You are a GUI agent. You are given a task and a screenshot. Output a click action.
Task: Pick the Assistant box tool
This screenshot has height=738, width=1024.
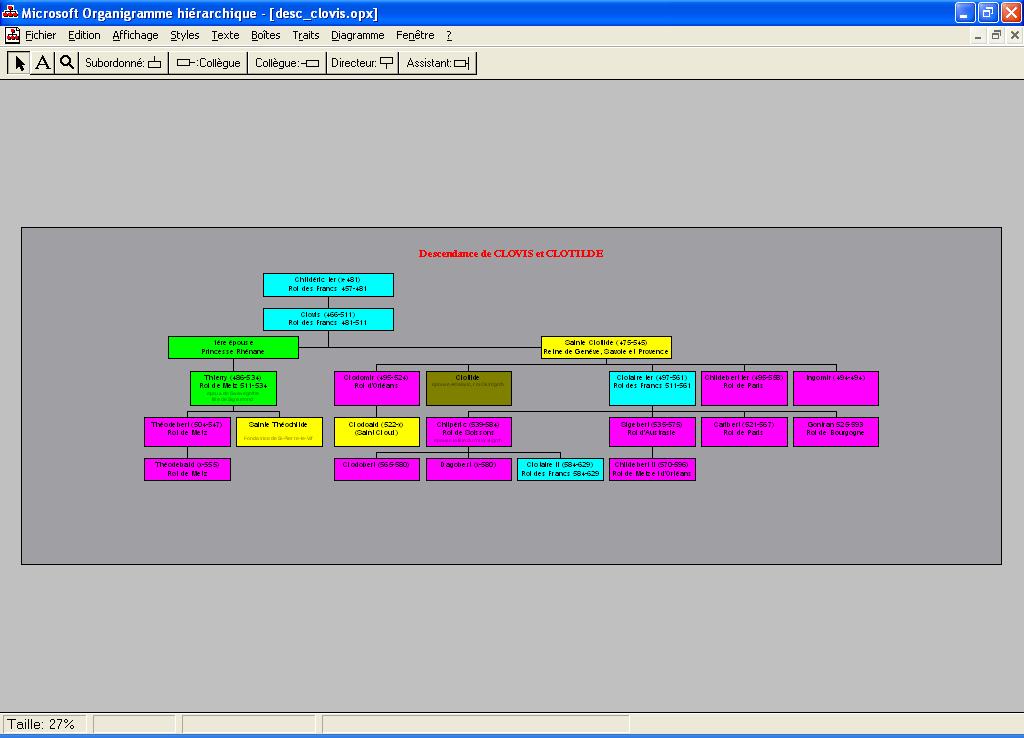tap(437, 63)
